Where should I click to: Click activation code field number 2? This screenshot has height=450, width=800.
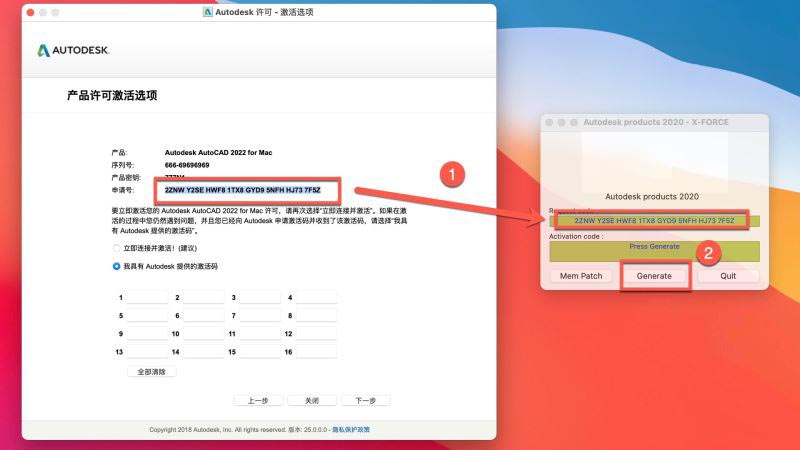pyautogui.click(x=204, y=297)
